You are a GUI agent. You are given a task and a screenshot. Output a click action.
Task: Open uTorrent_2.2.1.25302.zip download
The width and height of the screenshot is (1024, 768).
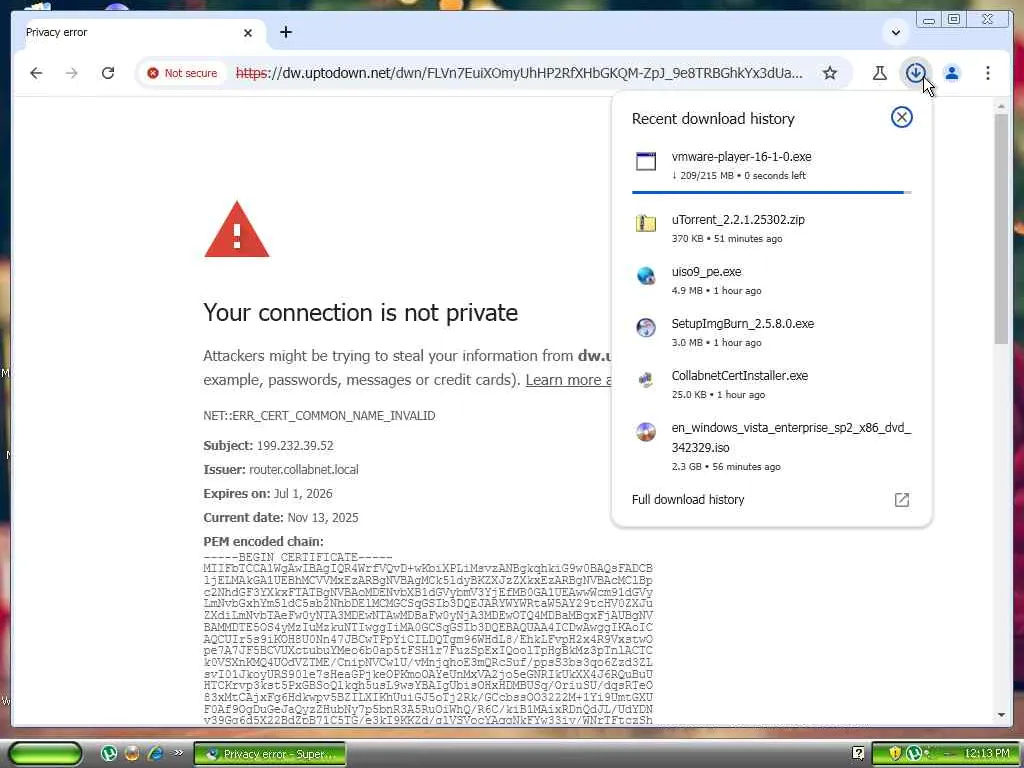(x=771, y=229)
